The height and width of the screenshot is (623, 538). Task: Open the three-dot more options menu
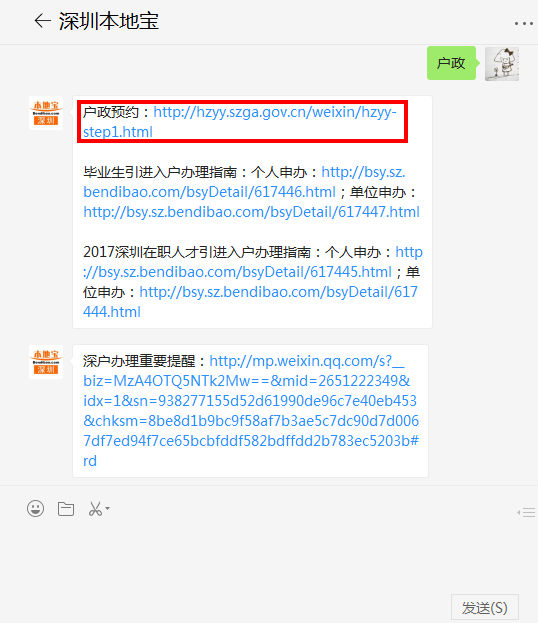[x=523, y=24]
